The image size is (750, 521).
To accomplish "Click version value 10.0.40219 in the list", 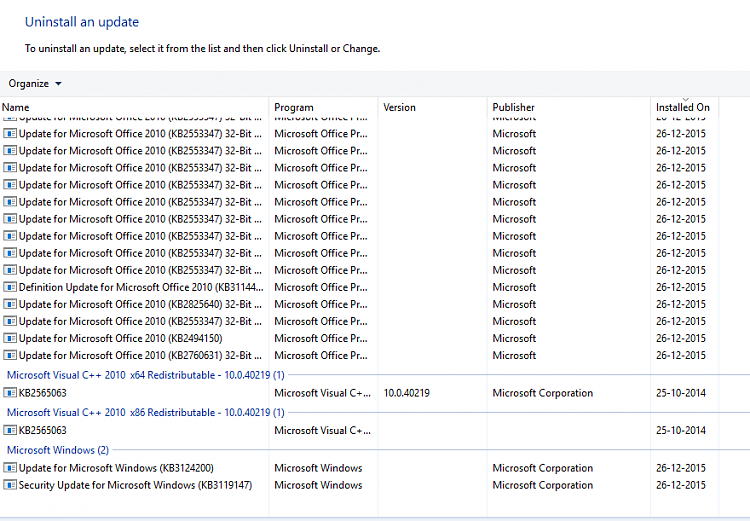I will 407,393.
